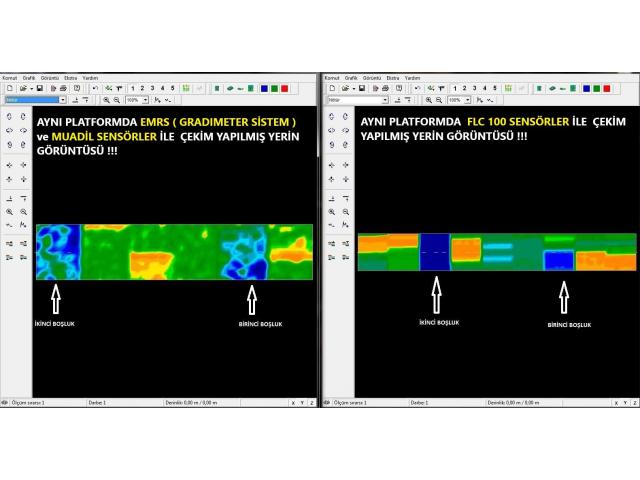Screen dimensions: 640x480
Task: Open the Grafik menu in left window
Action: (x=29, y=77)
